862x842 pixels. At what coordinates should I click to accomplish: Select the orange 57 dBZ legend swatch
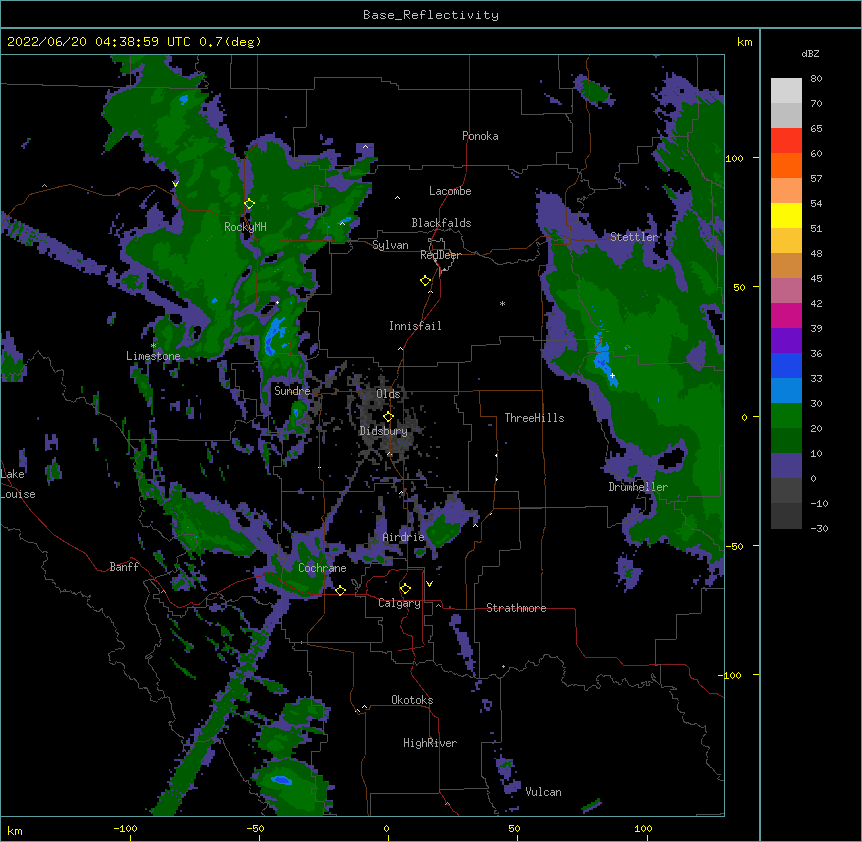tap(786, 165)
